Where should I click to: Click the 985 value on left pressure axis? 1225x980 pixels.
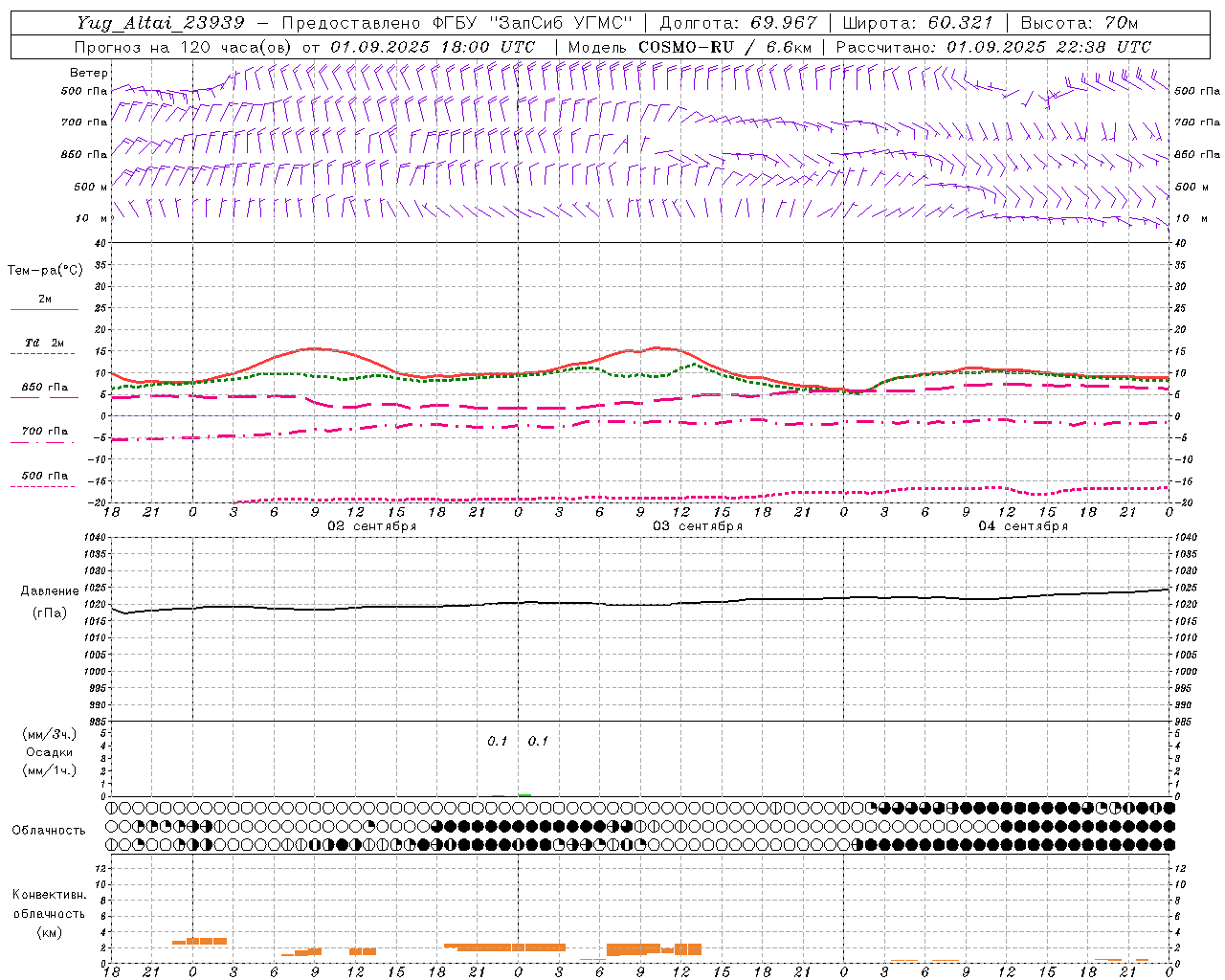pos(99,722)
